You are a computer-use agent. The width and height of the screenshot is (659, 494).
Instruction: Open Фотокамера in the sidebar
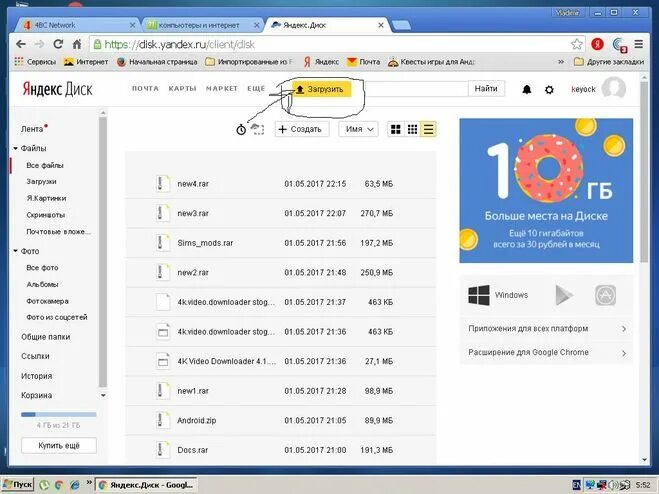[47, 301]
